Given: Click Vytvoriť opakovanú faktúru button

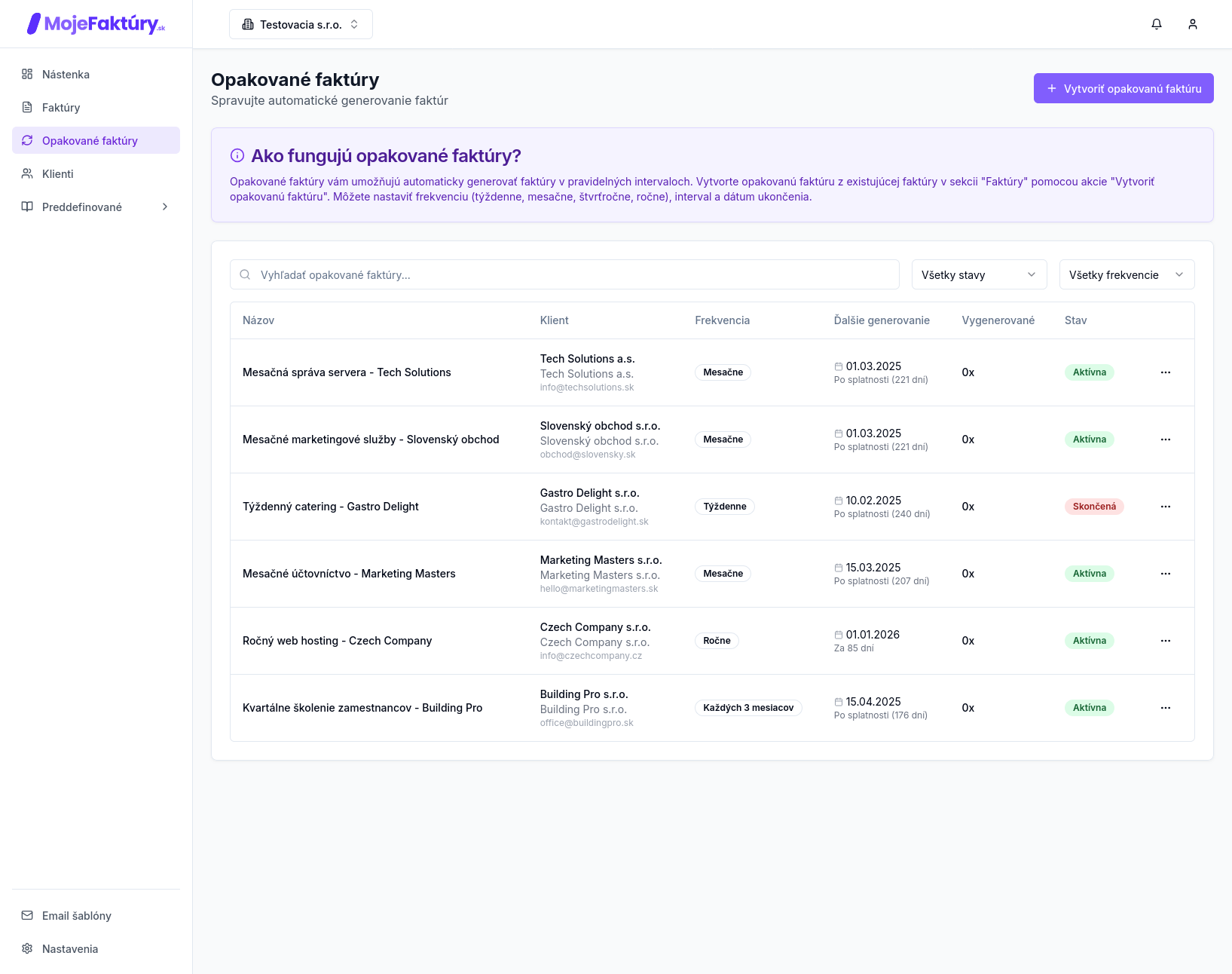Looking at the screenshot, I should [1123, 89].
